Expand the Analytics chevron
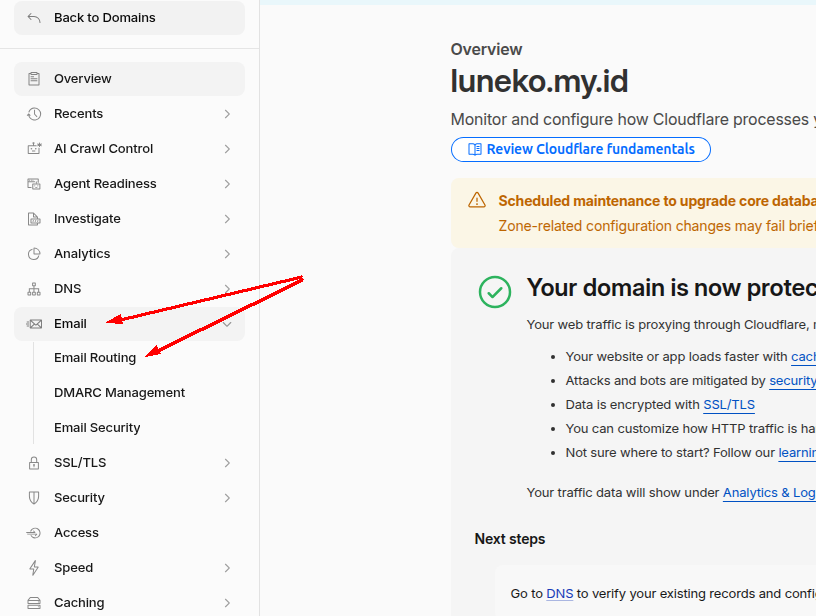This screenshot has height=616, width=816. [227, 254]
